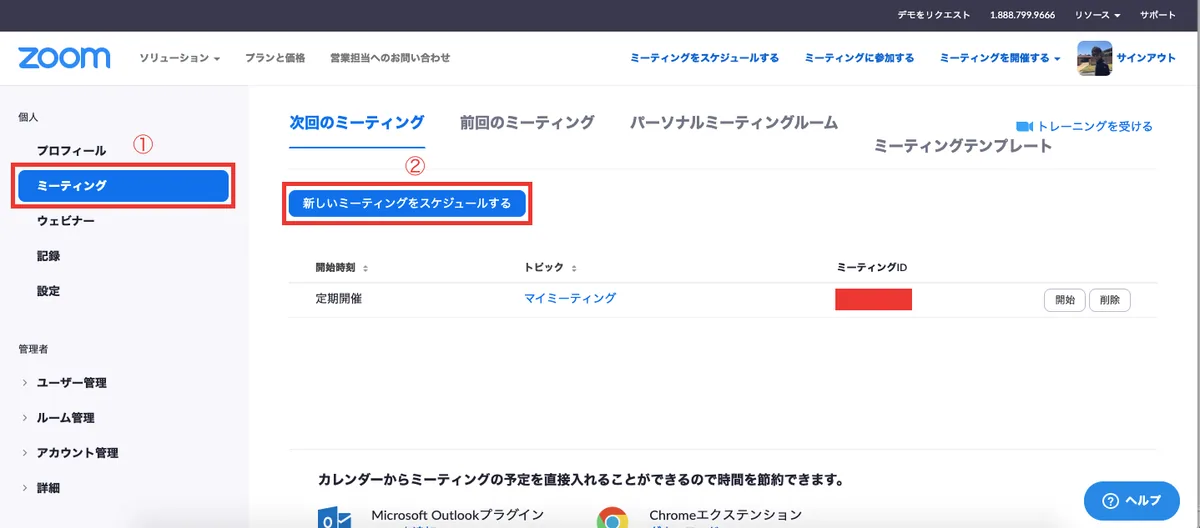Switch to パーソナルミーティングルーム tab
This screenshot has height=528, width=1200.
734,122
